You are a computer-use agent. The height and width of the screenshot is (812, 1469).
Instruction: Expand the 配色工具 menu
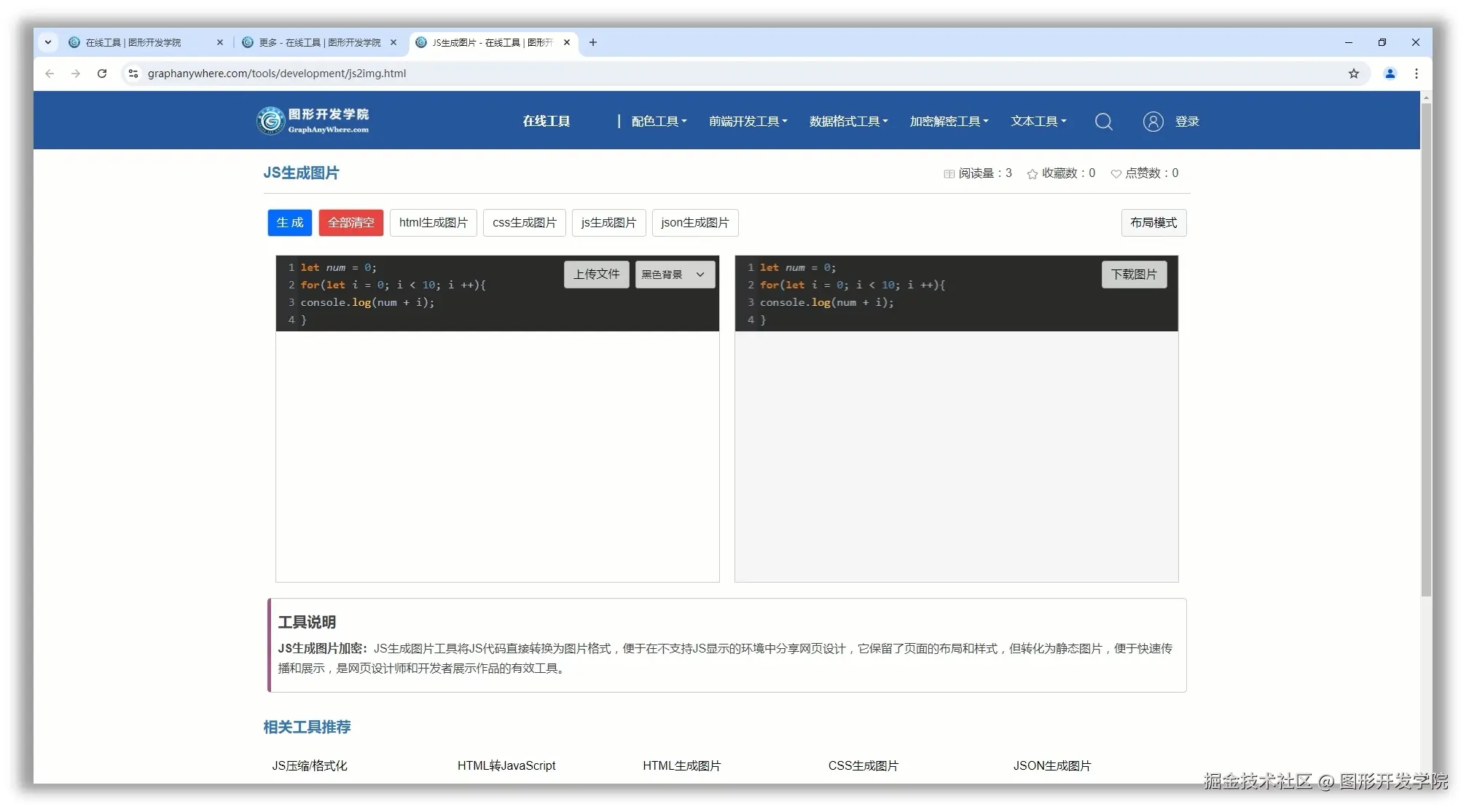[659, 122]
